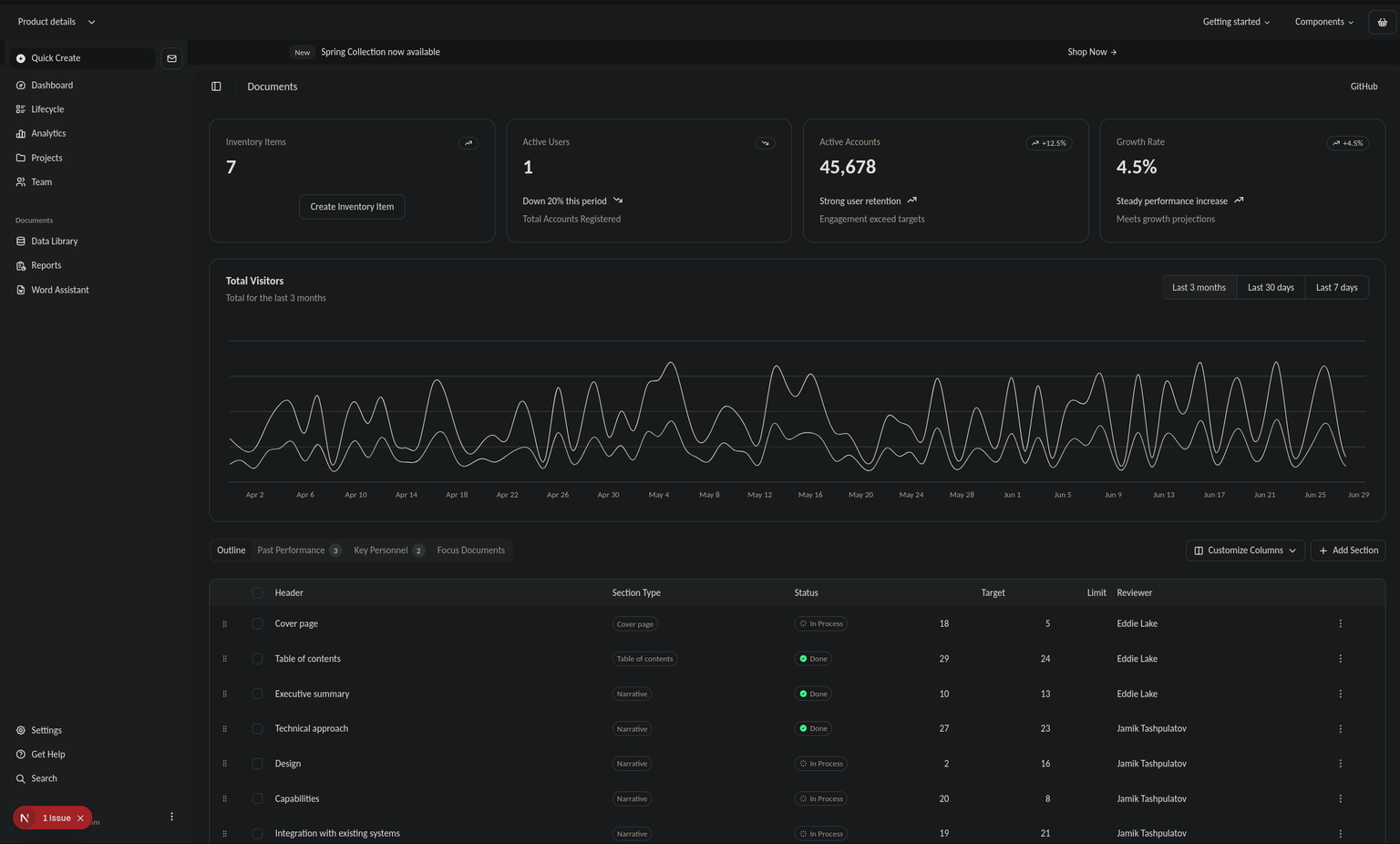Screen dimensions: 1400x844
Task: Expand the Getting started menu
Action: tap(1235, 22)
